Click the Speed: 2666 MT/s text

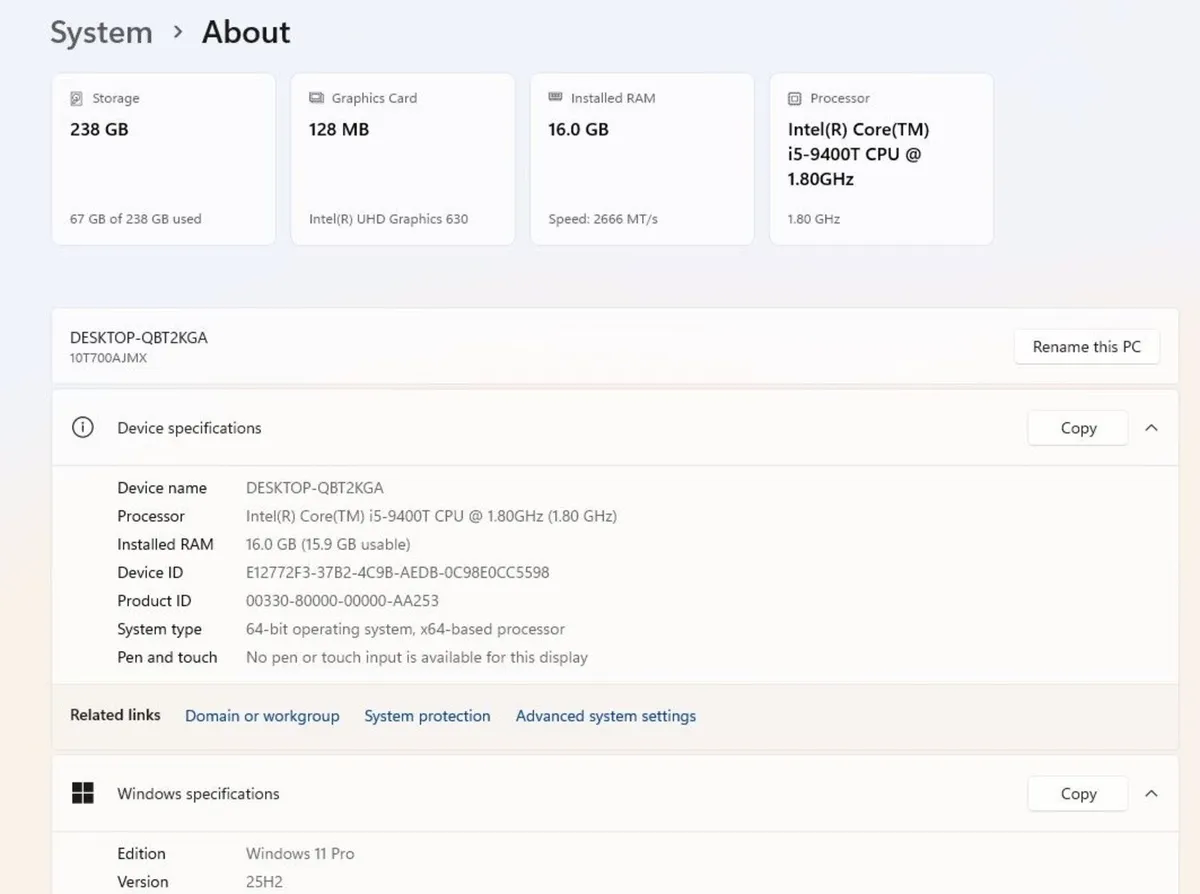tap(603, 219)
